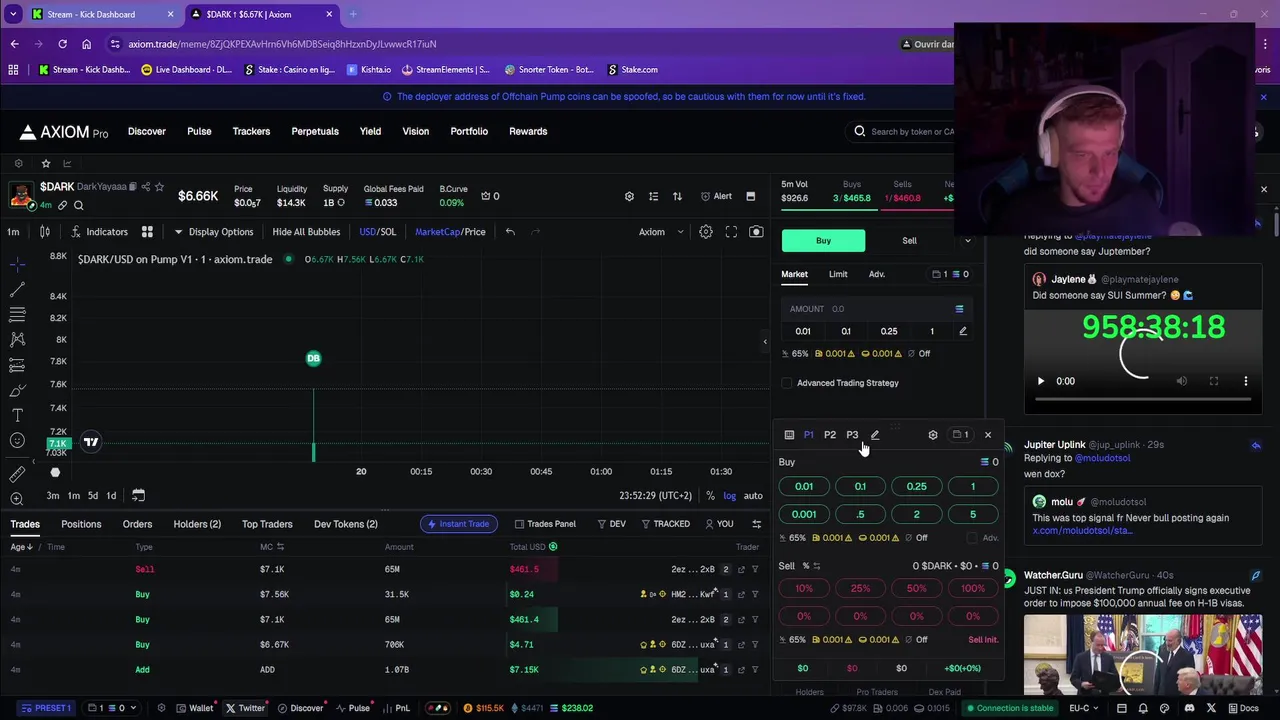Open the 1m timeframe selector
1280x720 pixels.
[x=13, y=232]
